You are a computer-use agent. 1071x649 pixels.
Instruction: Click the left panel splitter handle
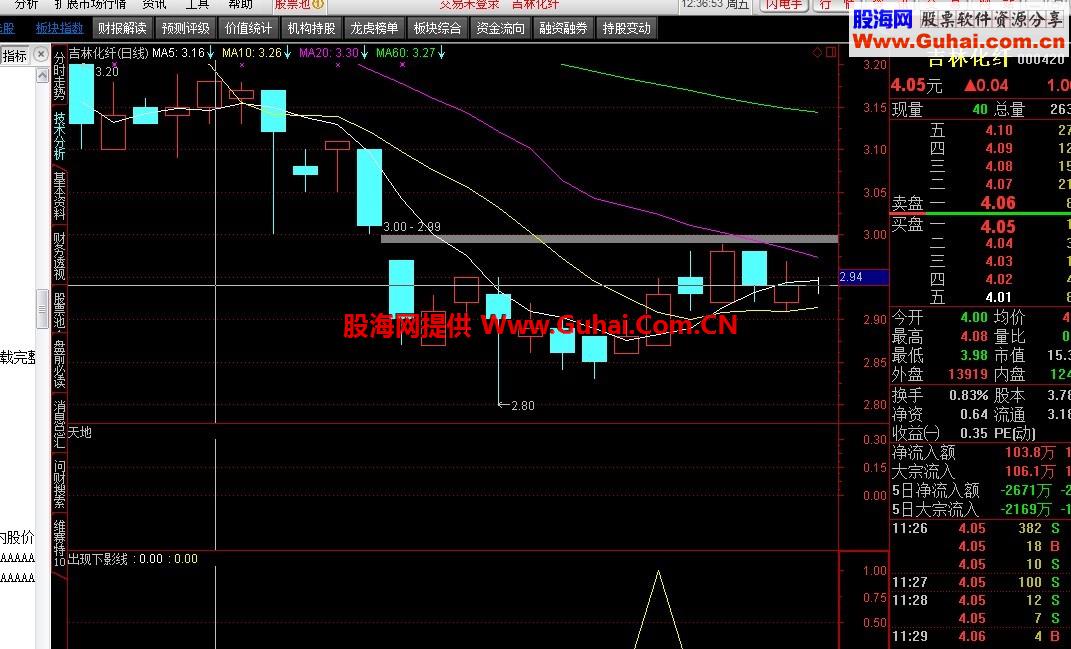pos(42,308)
